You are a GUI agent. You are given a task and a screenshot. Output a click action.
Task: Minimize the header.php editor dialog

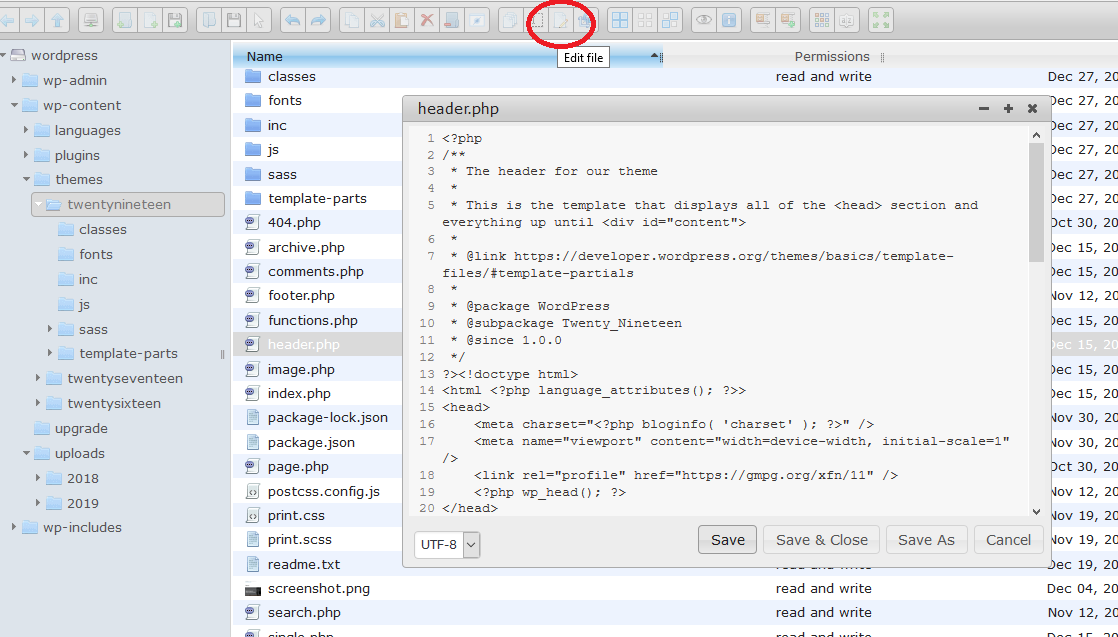984,108
